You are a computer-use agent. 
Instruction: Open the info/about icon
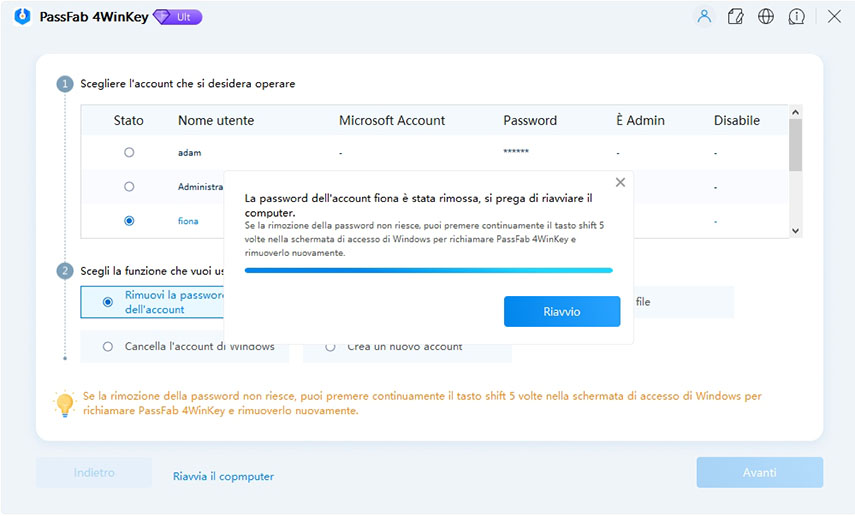[x=797, y=17]
